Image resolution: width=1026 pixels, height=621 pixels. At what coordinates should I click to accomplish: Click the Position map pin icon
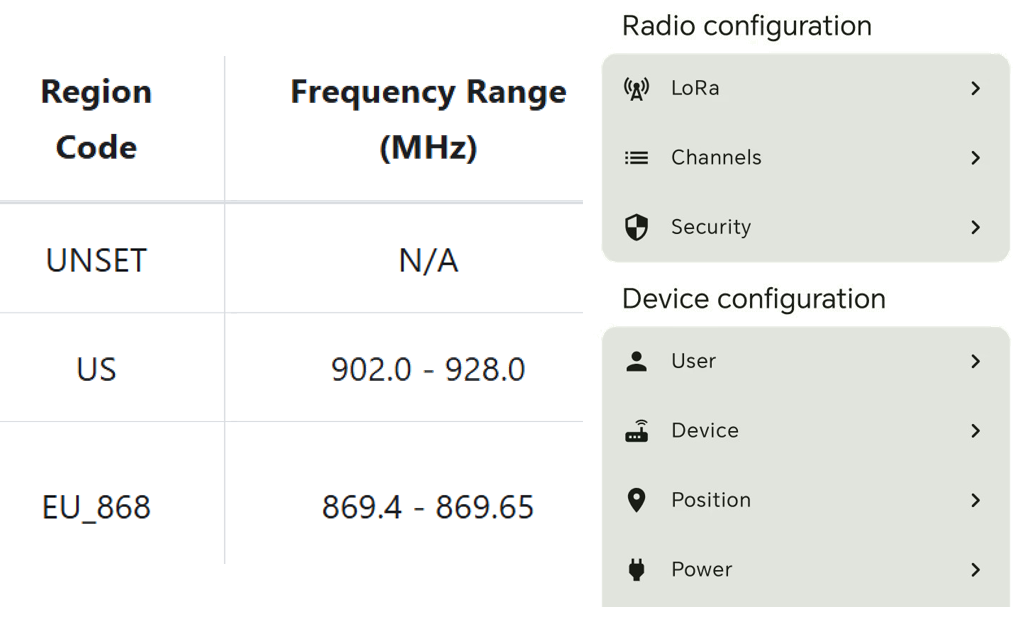636,500
